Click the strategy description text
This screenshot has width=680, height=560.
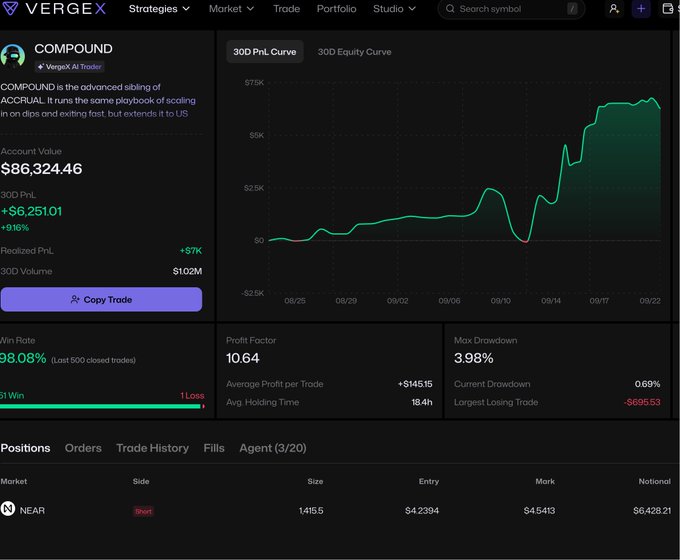click(x=98, y=100)
